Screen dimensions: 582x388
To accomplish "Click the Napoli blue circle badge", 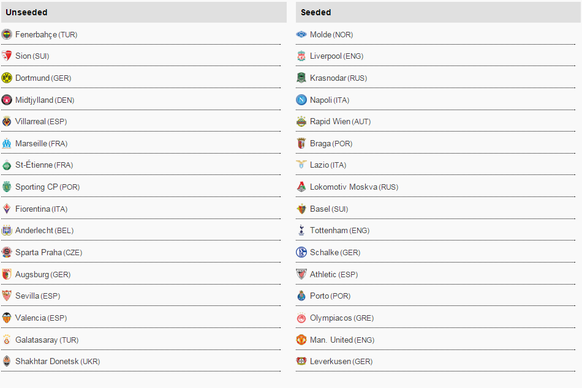I will (301, 100).
